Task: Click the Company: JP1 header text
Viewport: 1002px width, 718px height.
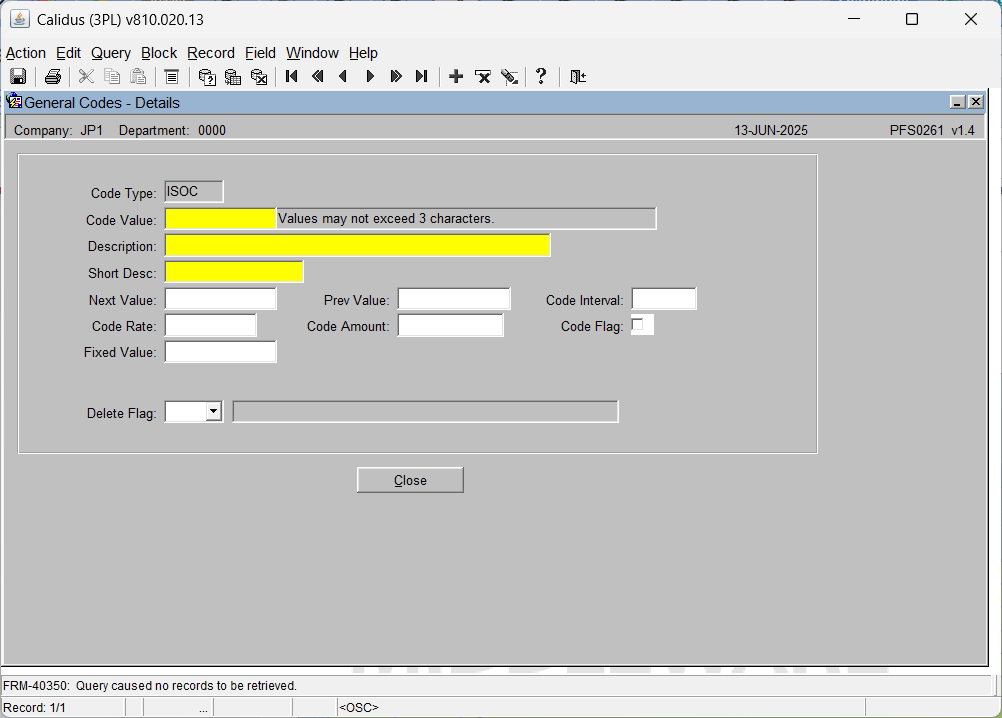Action: pyautogui.click(x=58, y=130)
